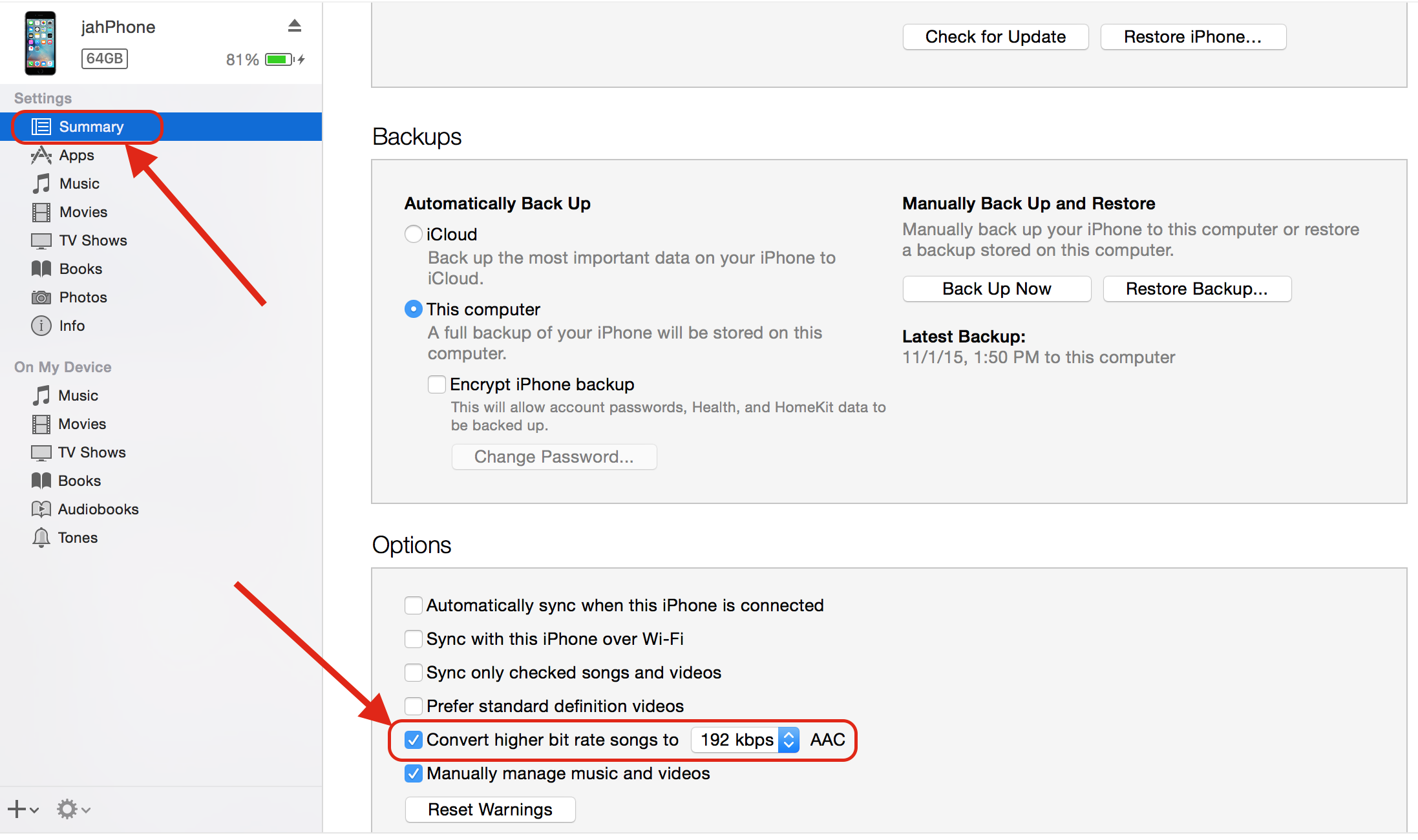Uncheck Manually manage music and videos

414,773
